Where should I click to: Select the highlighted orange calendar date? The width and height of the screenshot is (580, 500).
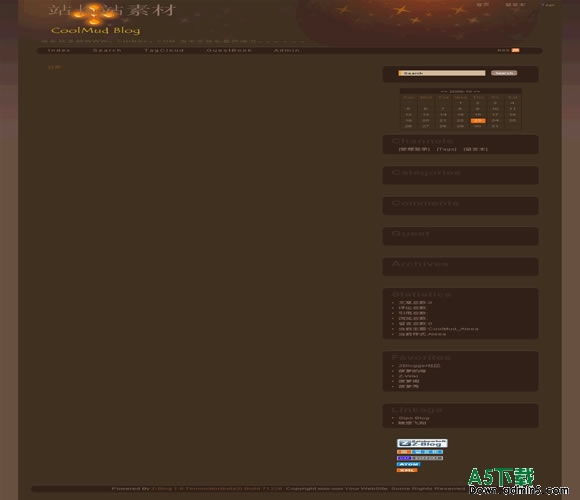pos(478,121)
